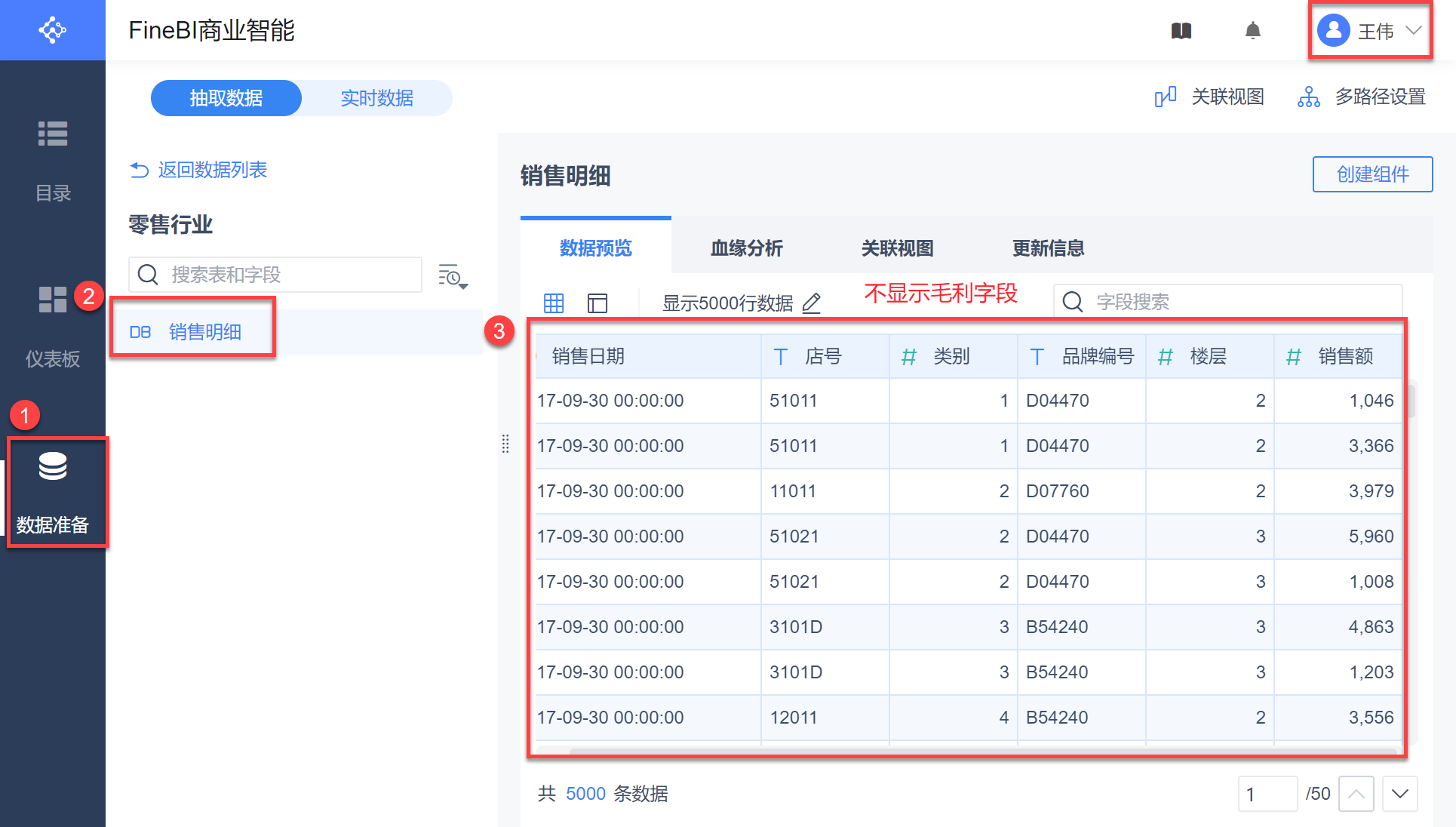This screenshot has width=1456, height=827.
Task: Toggle to 实时数据 mode
Action: [377, 98]
